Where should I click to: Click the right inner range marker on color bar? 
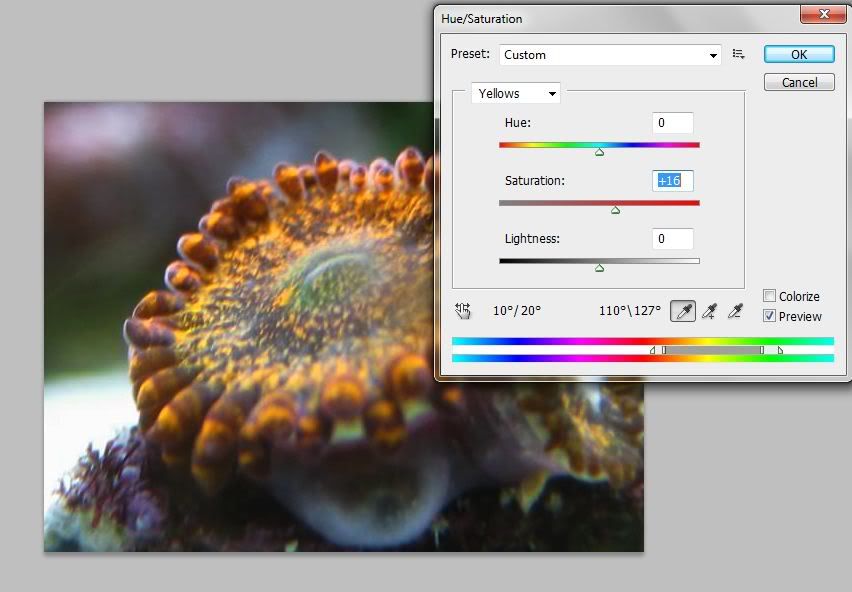click(762, 350)
